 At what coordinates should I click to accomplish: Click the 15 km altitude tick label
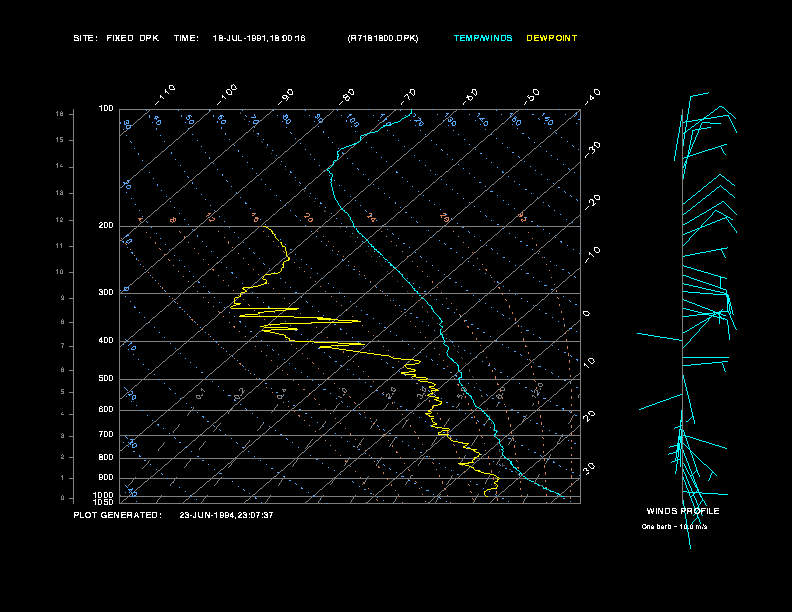60,140
